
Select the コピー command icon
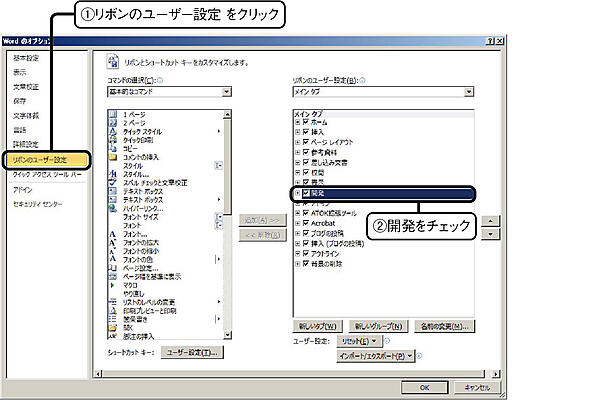[114, 148]
